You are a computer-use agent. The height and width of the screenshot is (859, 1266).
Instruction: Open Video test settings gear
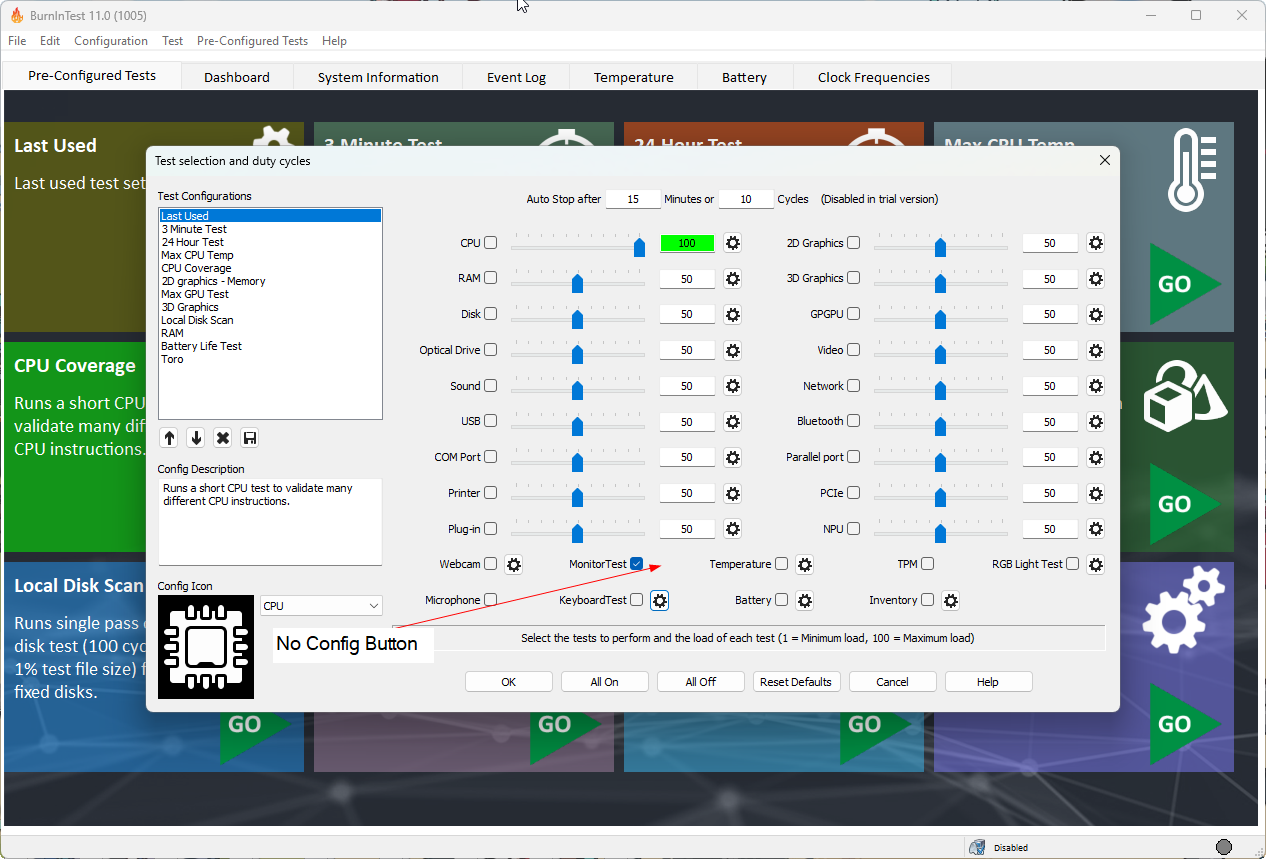pos(1095,350)
